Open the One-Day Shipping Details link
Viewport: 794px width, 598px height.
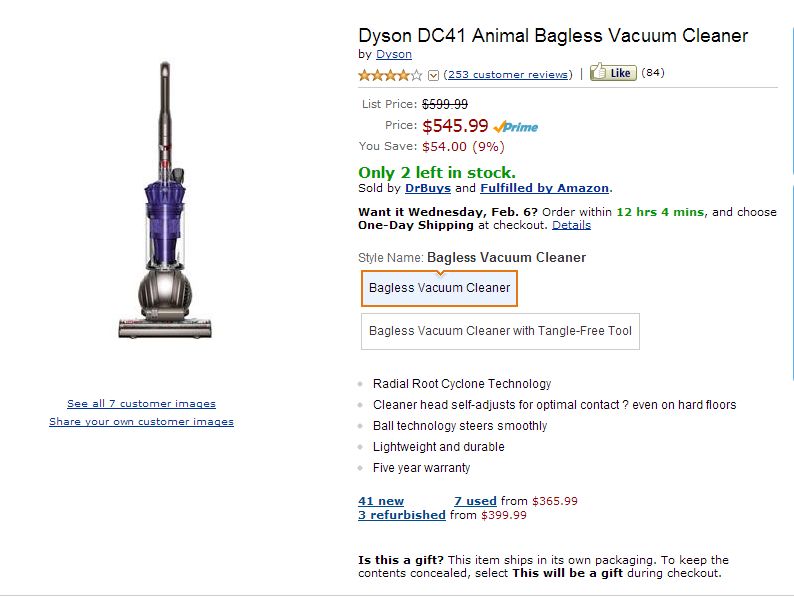[571, 225]
